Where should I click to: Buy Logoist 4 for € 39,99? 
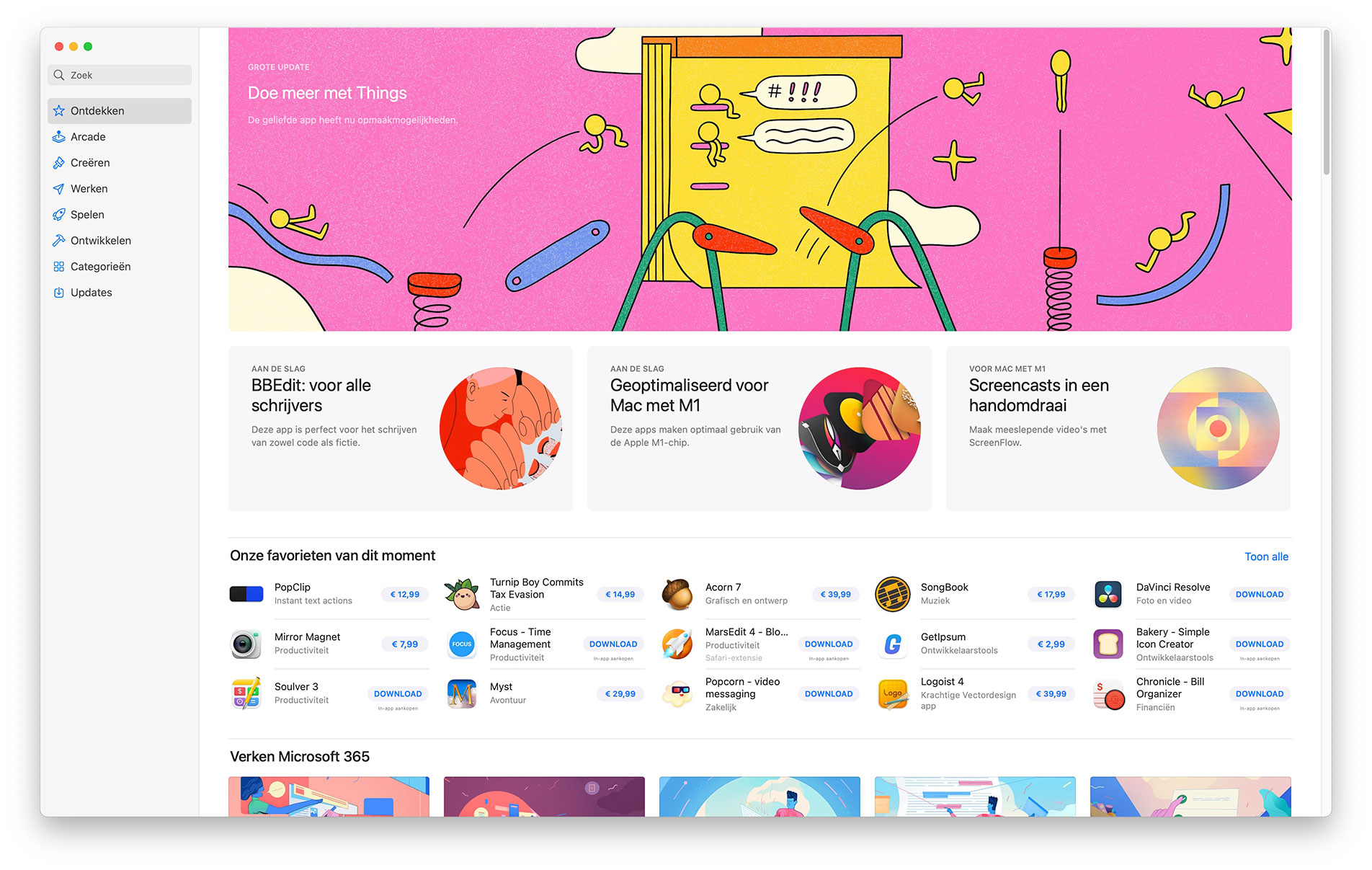[1051, 694]
